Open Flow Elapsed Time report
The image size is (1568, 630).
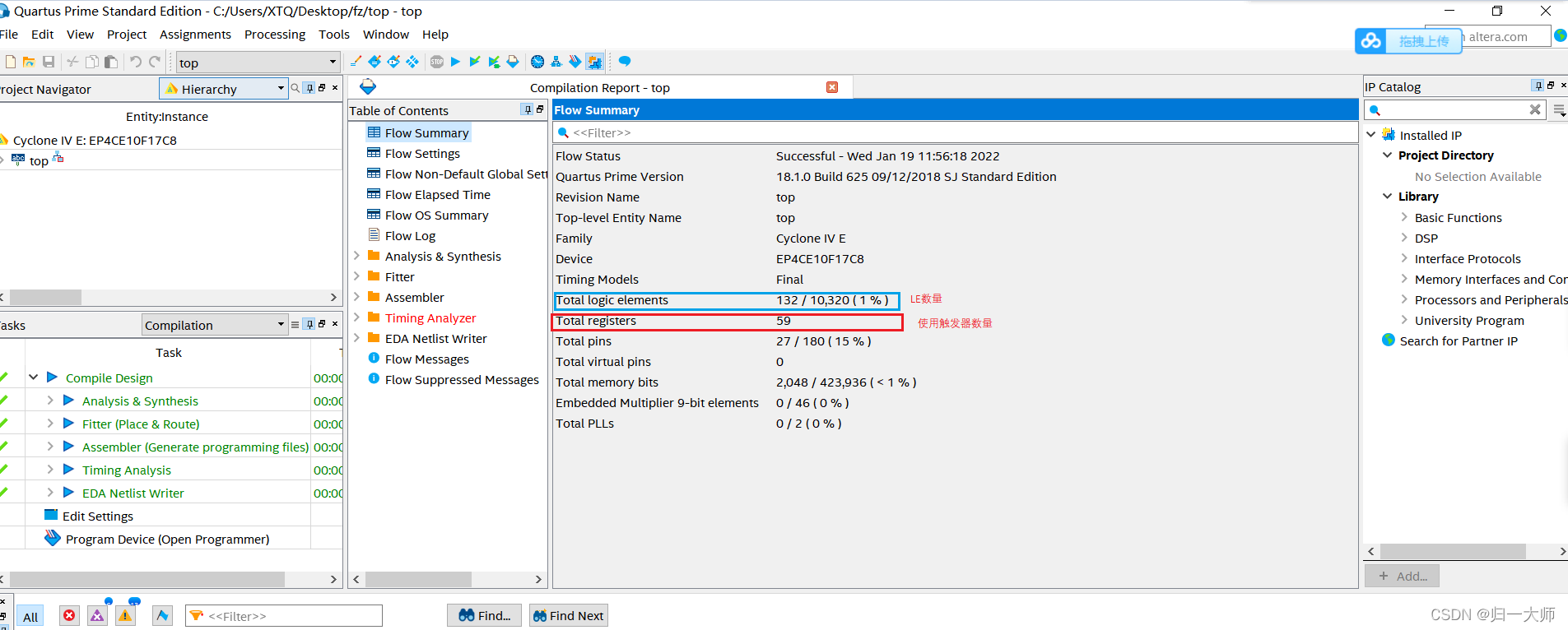(437, 194)
